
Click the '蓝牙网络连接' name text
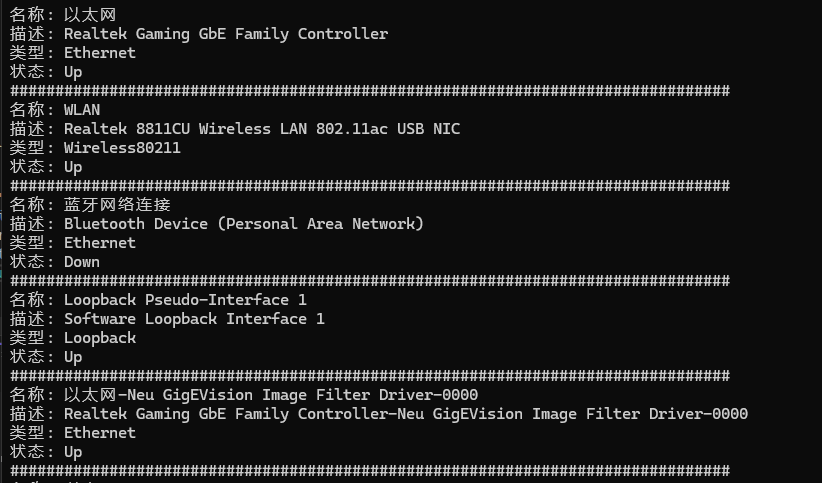pos(117,205)
